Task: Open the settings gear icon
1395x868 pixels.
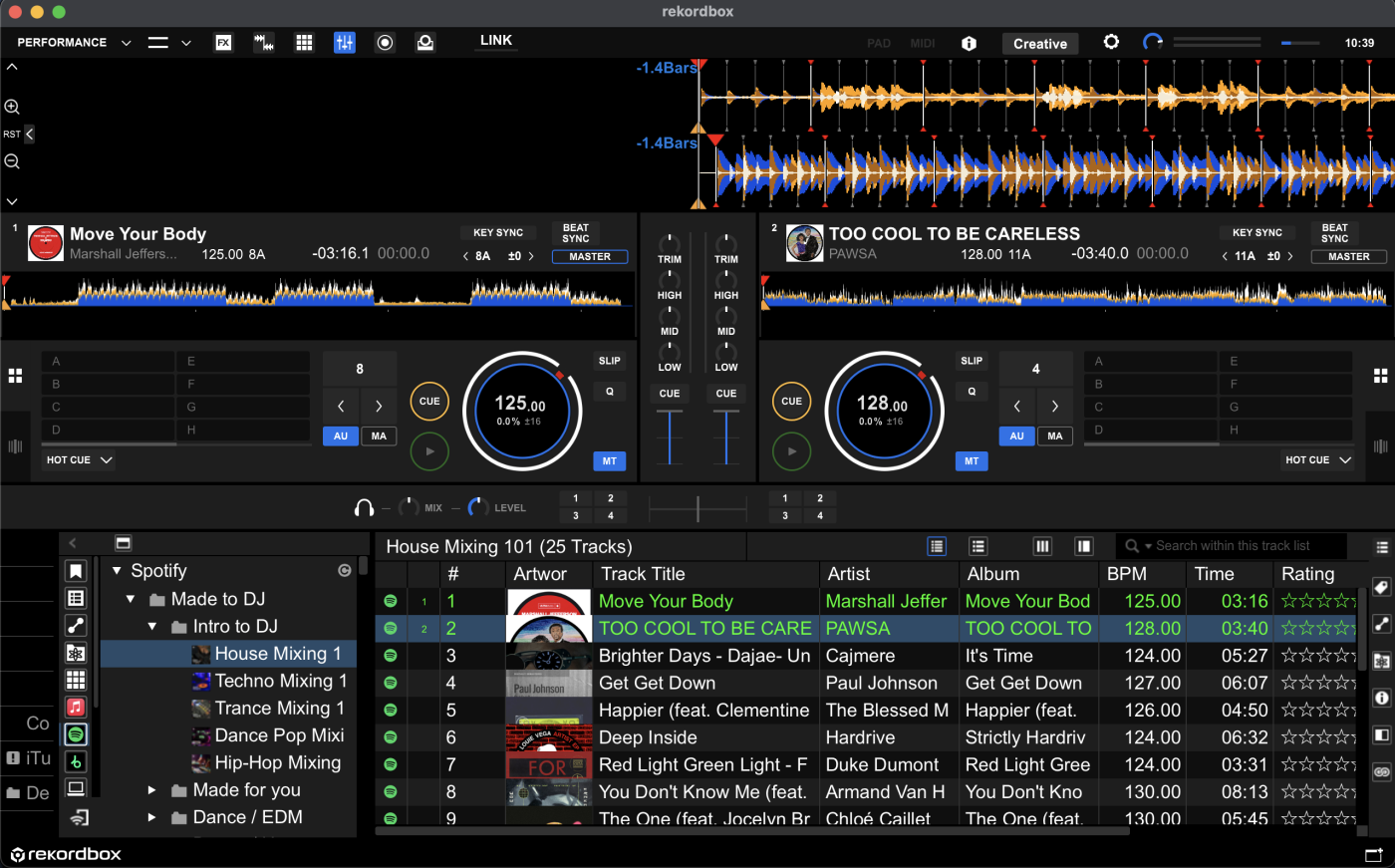Action: coord(1111,43)
